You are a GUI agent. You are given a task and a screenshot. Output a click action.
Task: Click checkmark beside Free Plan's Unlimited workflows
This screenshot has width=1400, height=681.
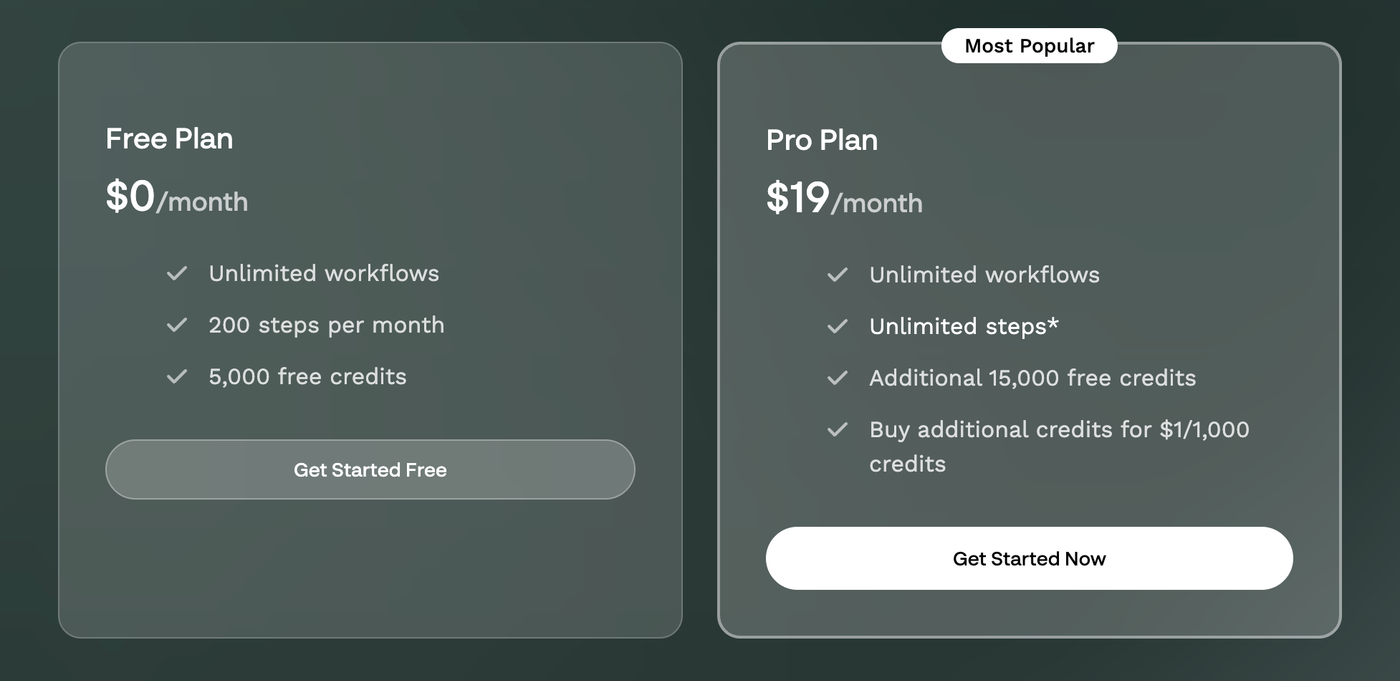(177, 273)
